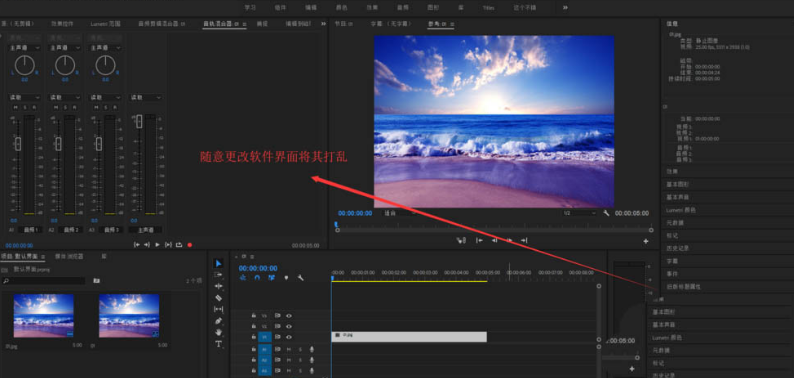Toggle loop playback in mixer transport
Image resolution: width=794 pixels, height=378 pixels.
point(179,245)
